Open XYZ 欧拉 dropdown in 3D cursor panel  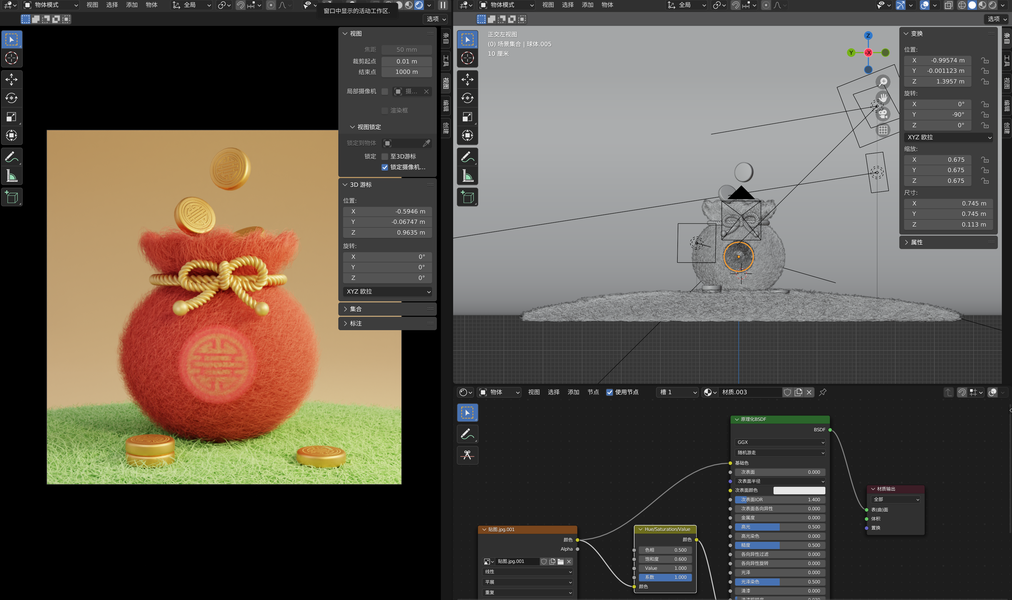(x=388, y=292)
